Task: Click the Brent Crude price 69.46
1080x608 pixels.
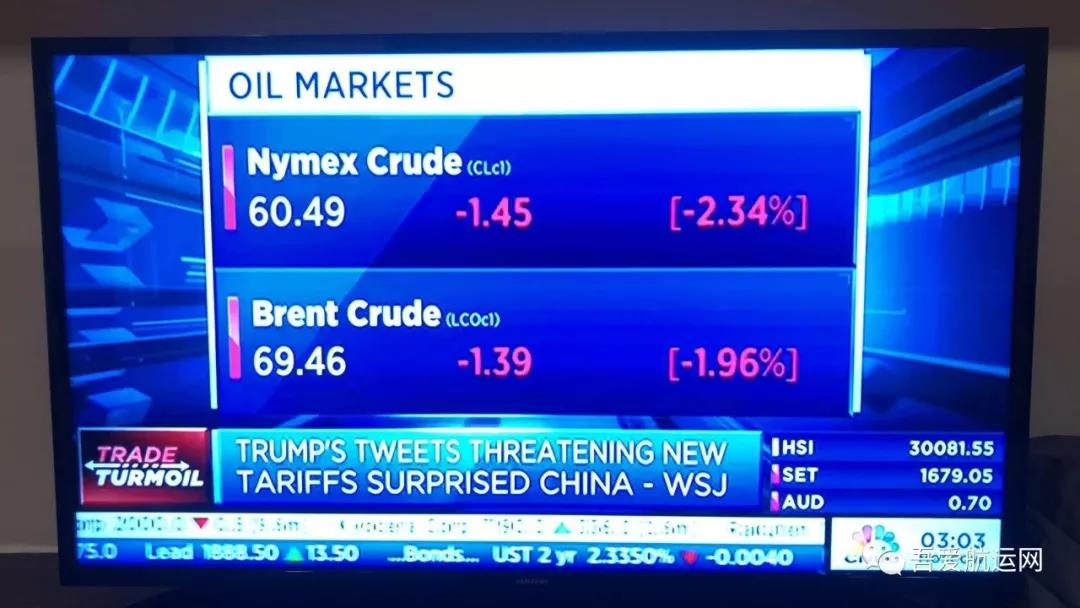Action: coord(299,361)
